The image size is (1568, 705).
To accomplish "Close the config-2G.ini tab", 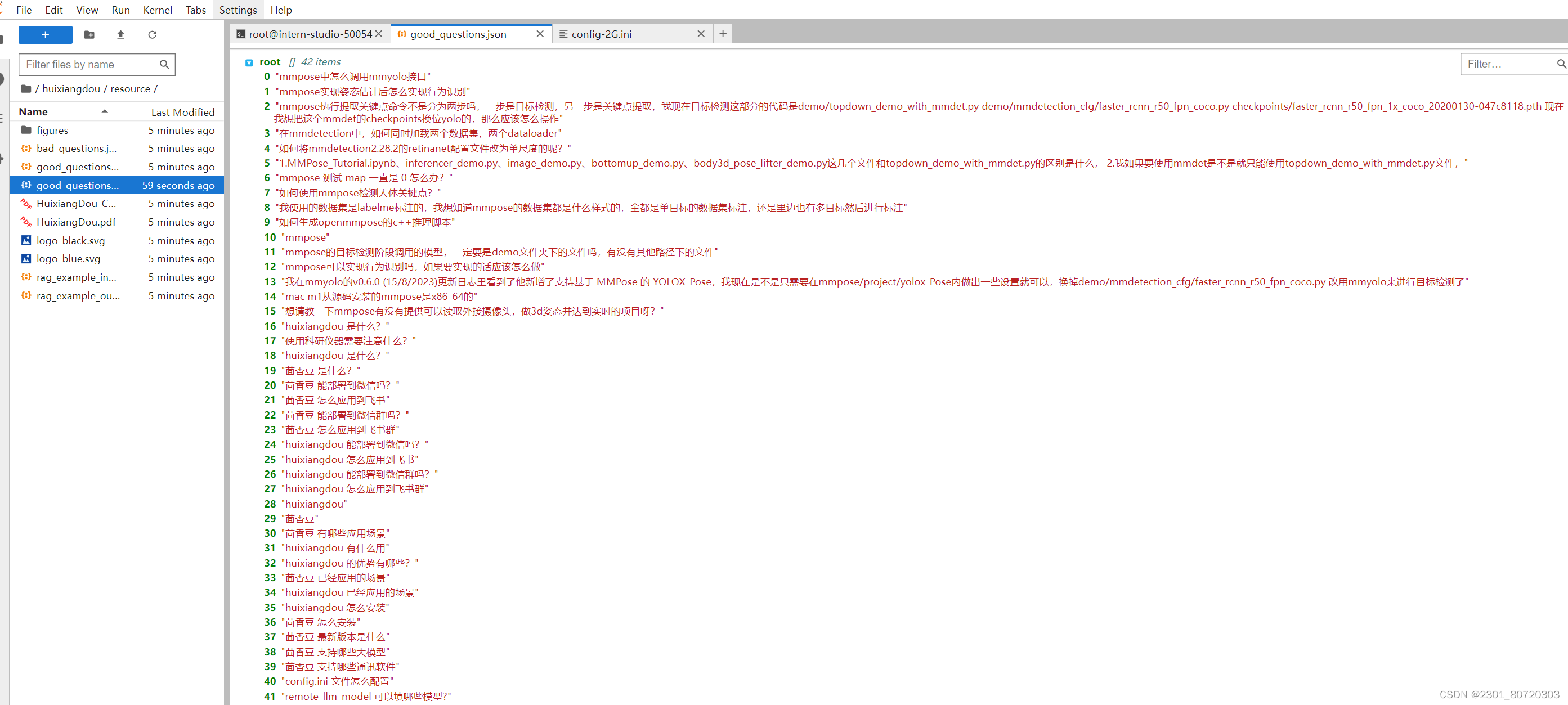I will pos(701,34).
